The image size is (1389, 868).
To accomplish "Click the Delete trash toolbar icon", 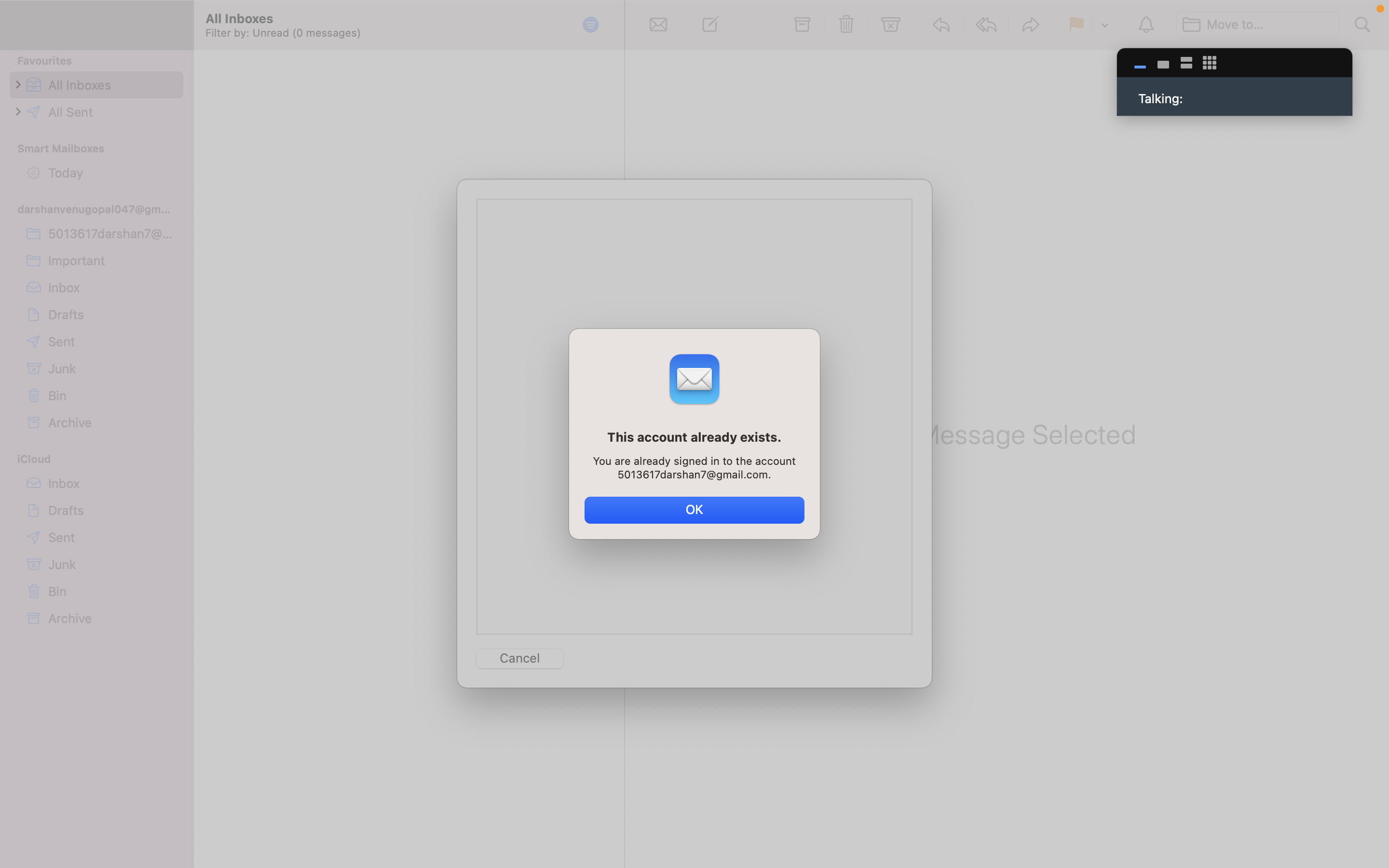I will [846, 25].
